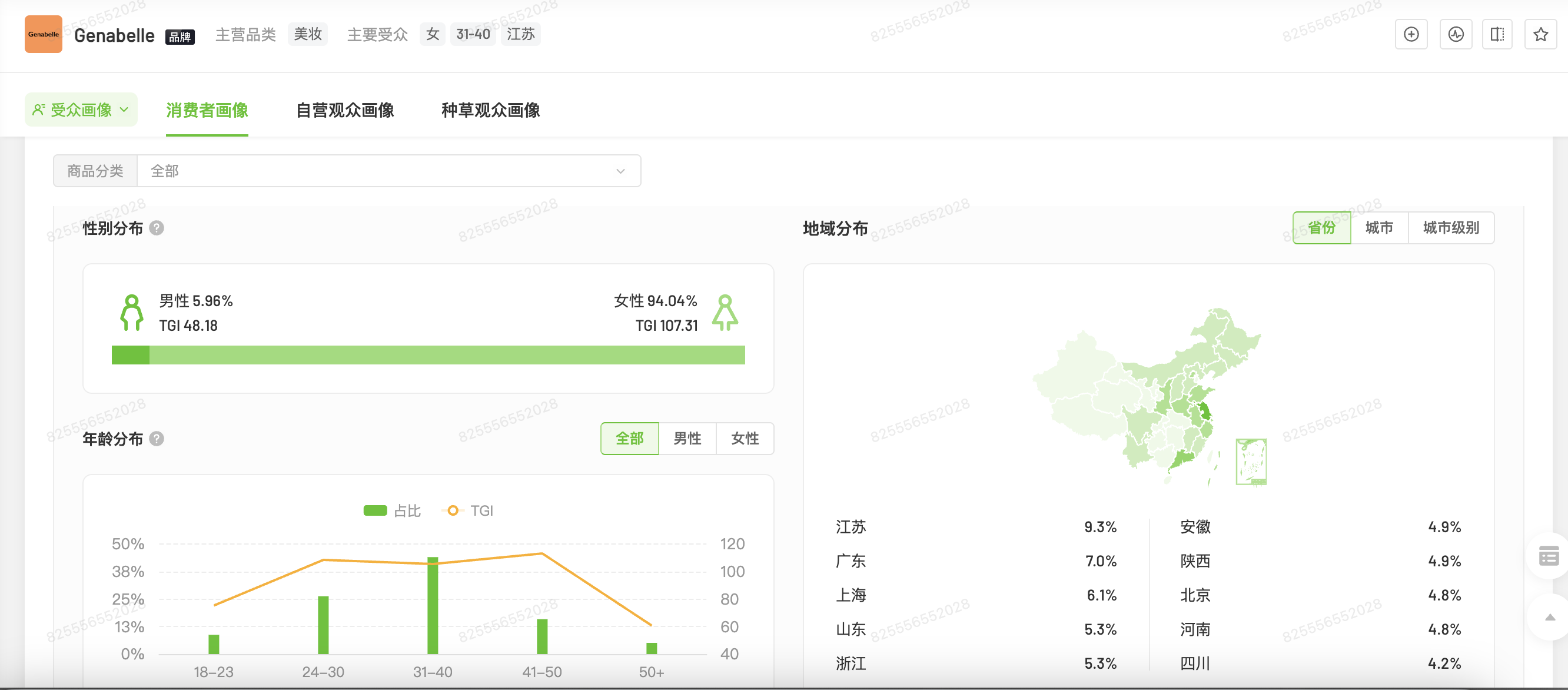1568x690 pixels.
Task: Click the Genabelle brand logo thumbnail
Action: pyautogui.click(x=43, y=34)
